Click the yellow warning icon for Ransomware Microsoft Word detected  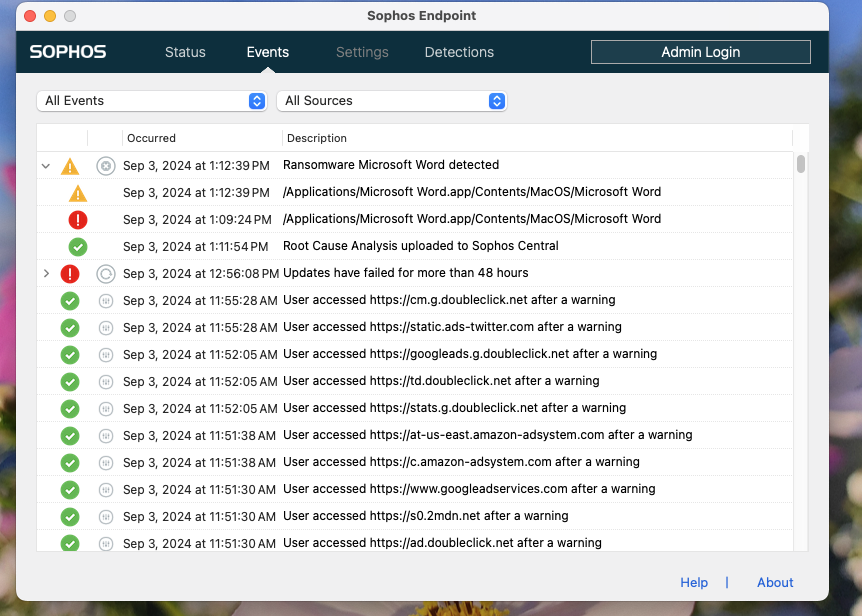coord(70,166)
